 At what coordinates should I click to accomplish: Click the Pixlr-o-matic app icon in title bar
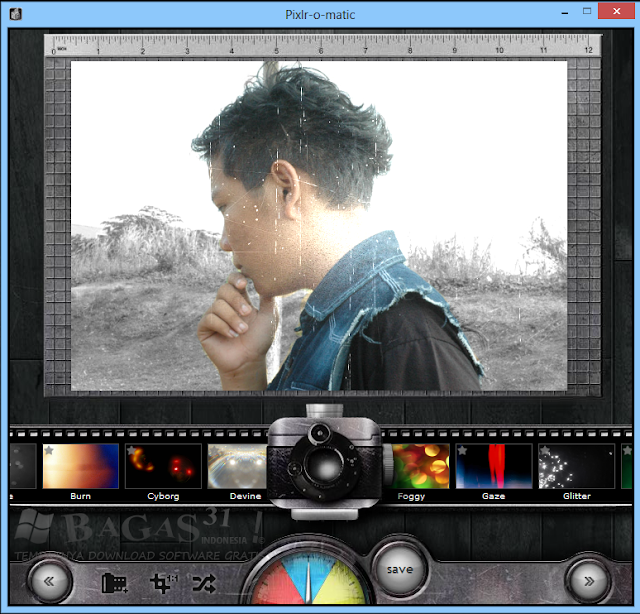(x=16, y=14)
